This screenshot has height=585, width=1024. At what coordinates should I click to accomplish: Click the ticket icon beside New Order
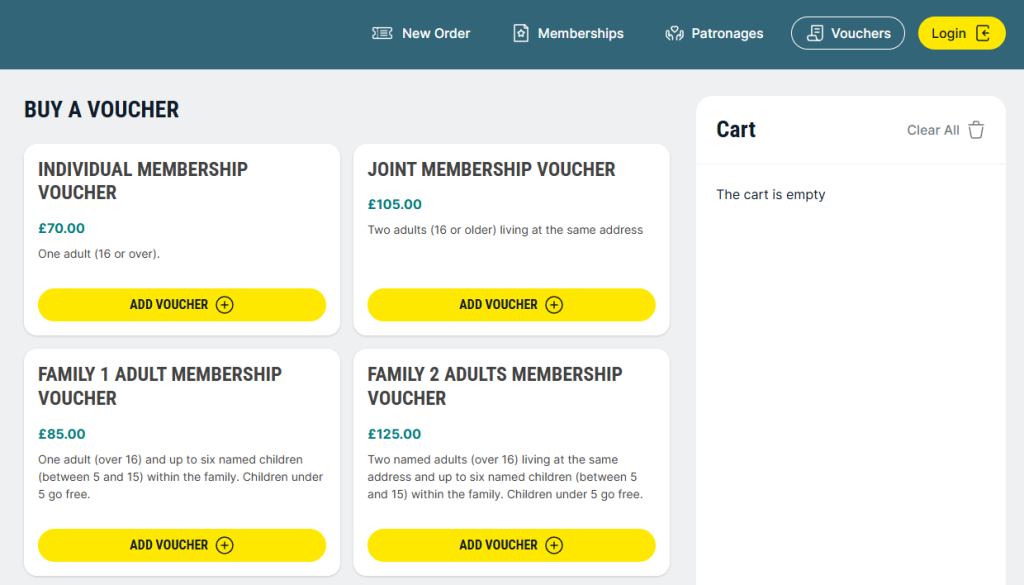382,33
